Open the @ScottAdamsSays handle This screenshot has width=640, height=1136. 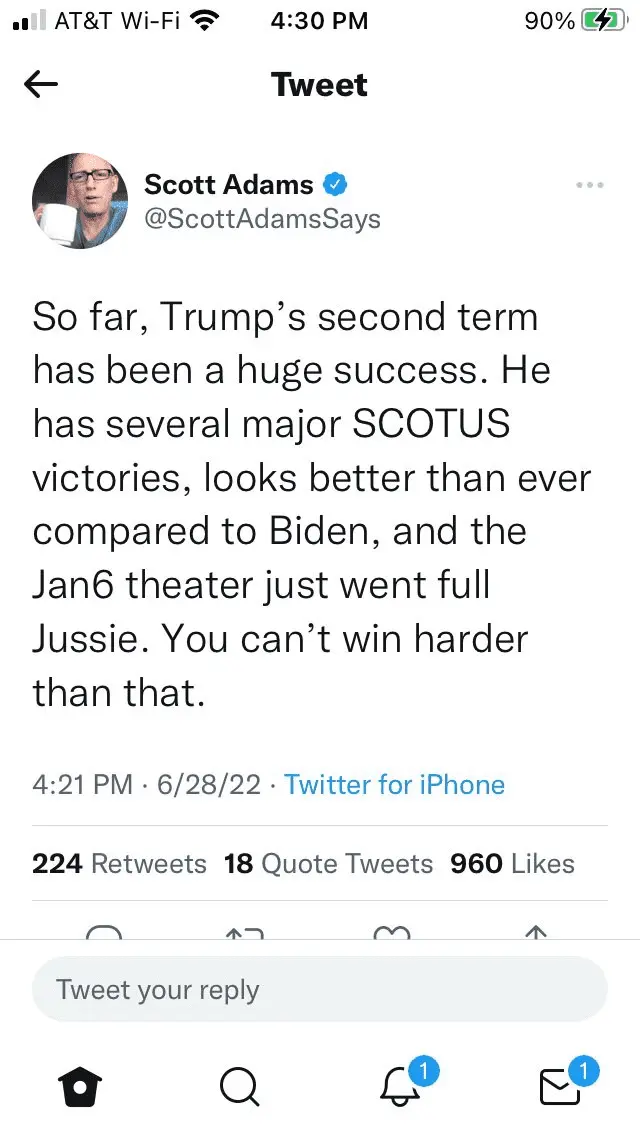pos(262,218)
